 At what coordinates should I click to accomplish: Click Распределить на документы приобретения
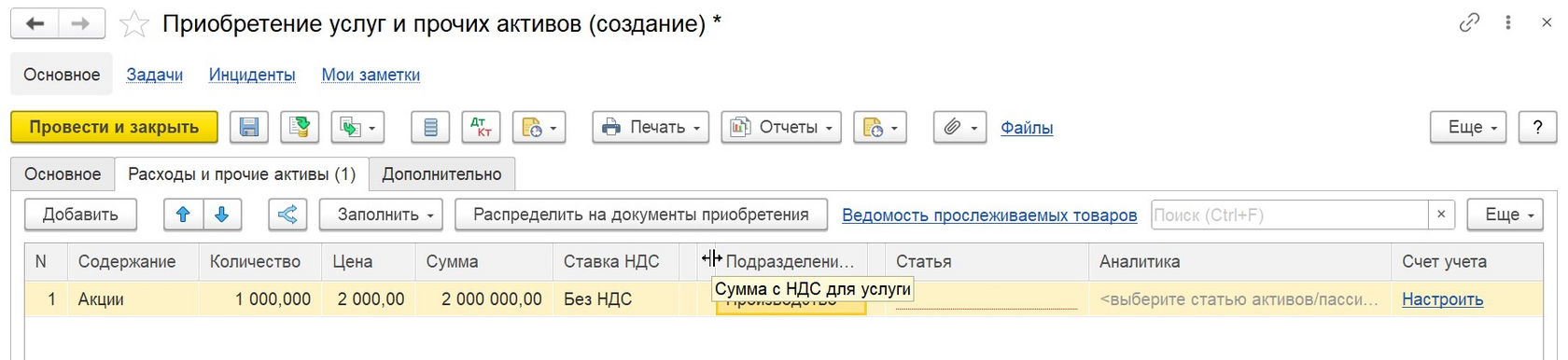click(x=641, y=215)
